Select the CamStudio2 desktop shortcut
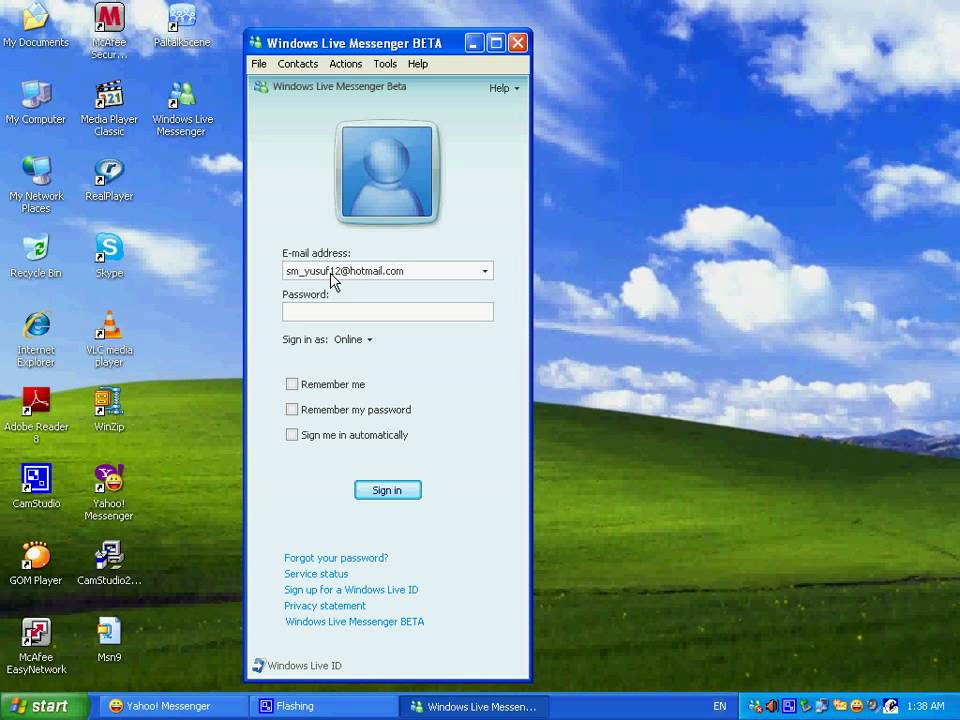This screenshot has height=720, width=960. click(109, 563)
